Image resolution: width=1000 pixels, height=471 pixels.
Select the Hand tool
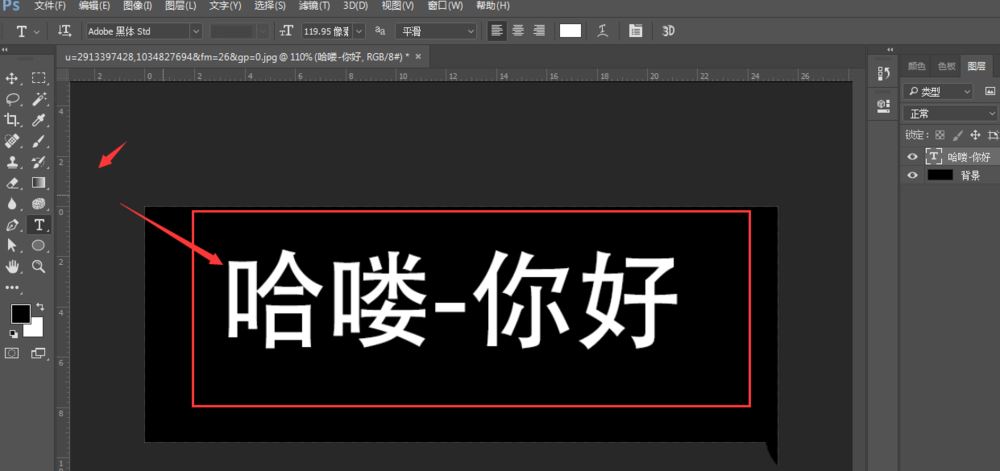click(x=12, y=266)
